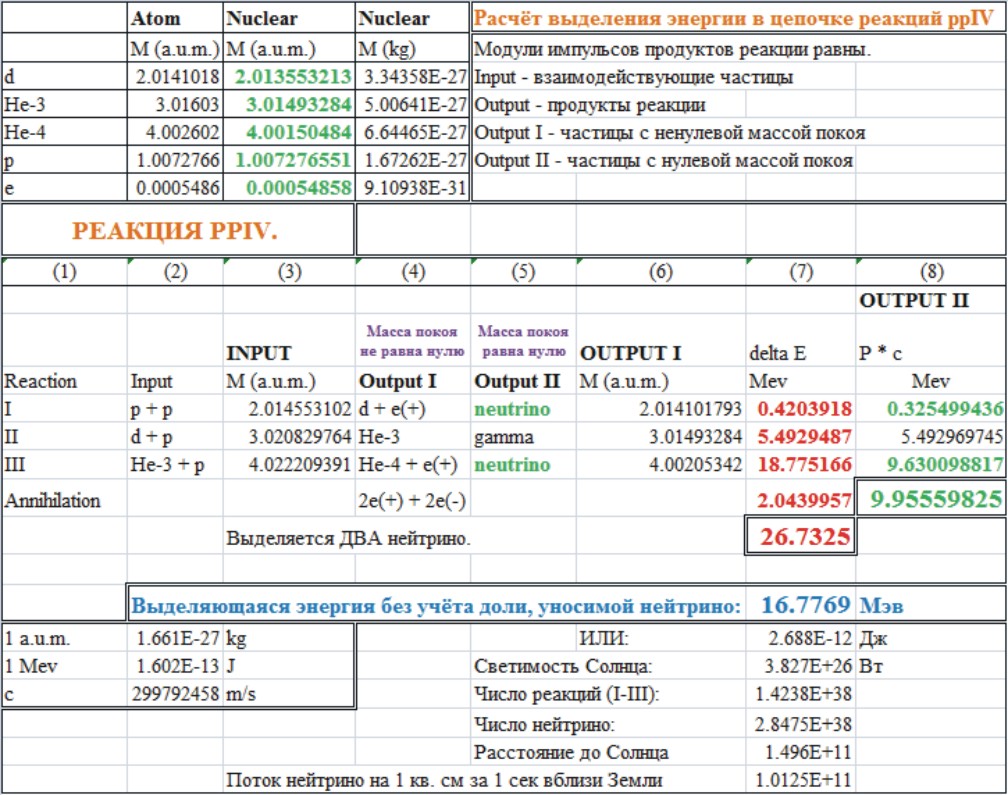Click atom mass cell 1.0072766

coord(176,160)
